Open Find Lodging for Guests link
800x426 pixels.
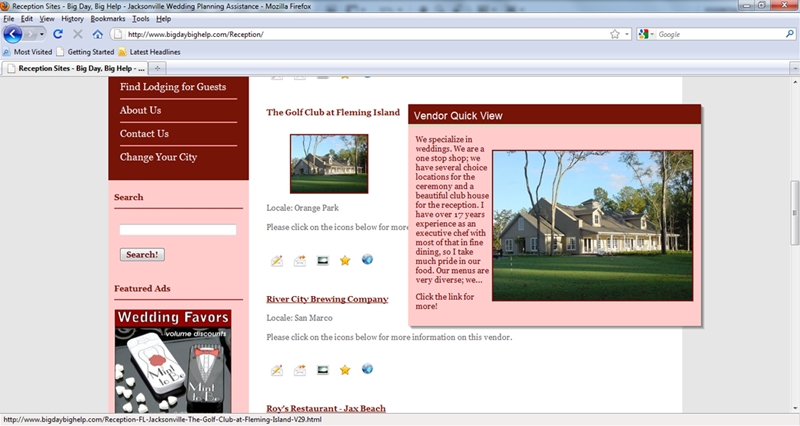tap(173, 87)
